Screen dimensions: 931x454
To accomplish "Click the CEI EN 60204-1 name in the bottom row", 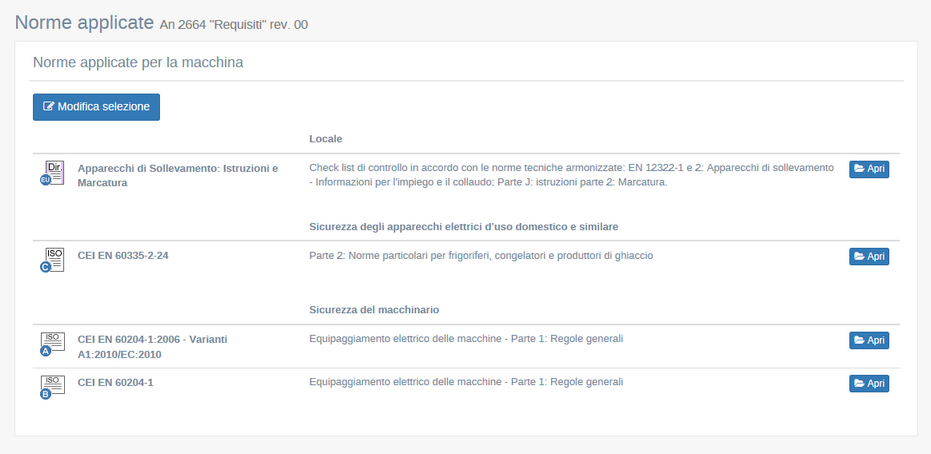I will 115,382.
